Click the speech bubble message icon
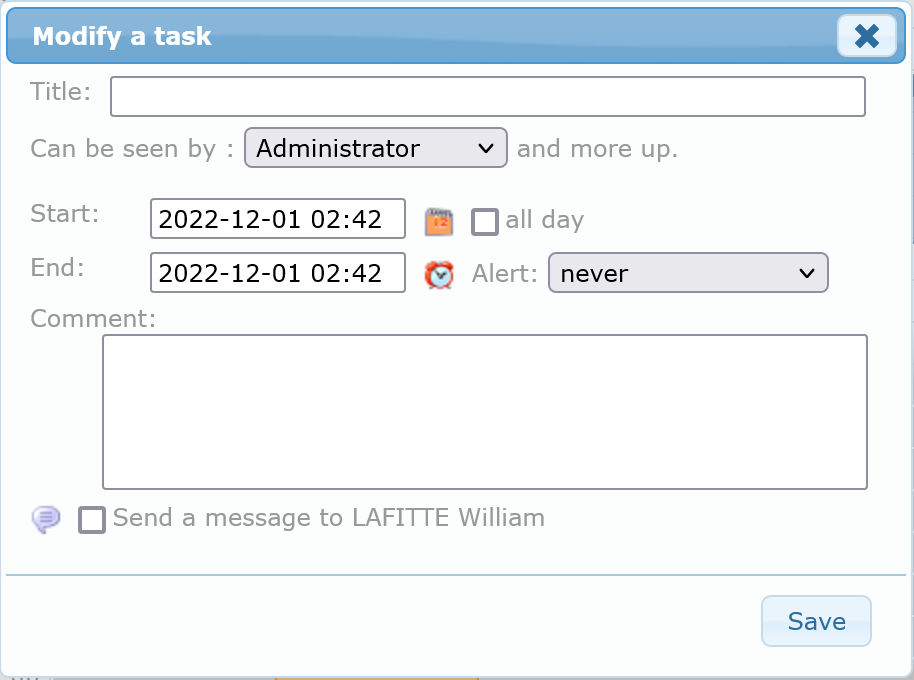The width and height of the screenshot is (914, 680). pos(47,519)
